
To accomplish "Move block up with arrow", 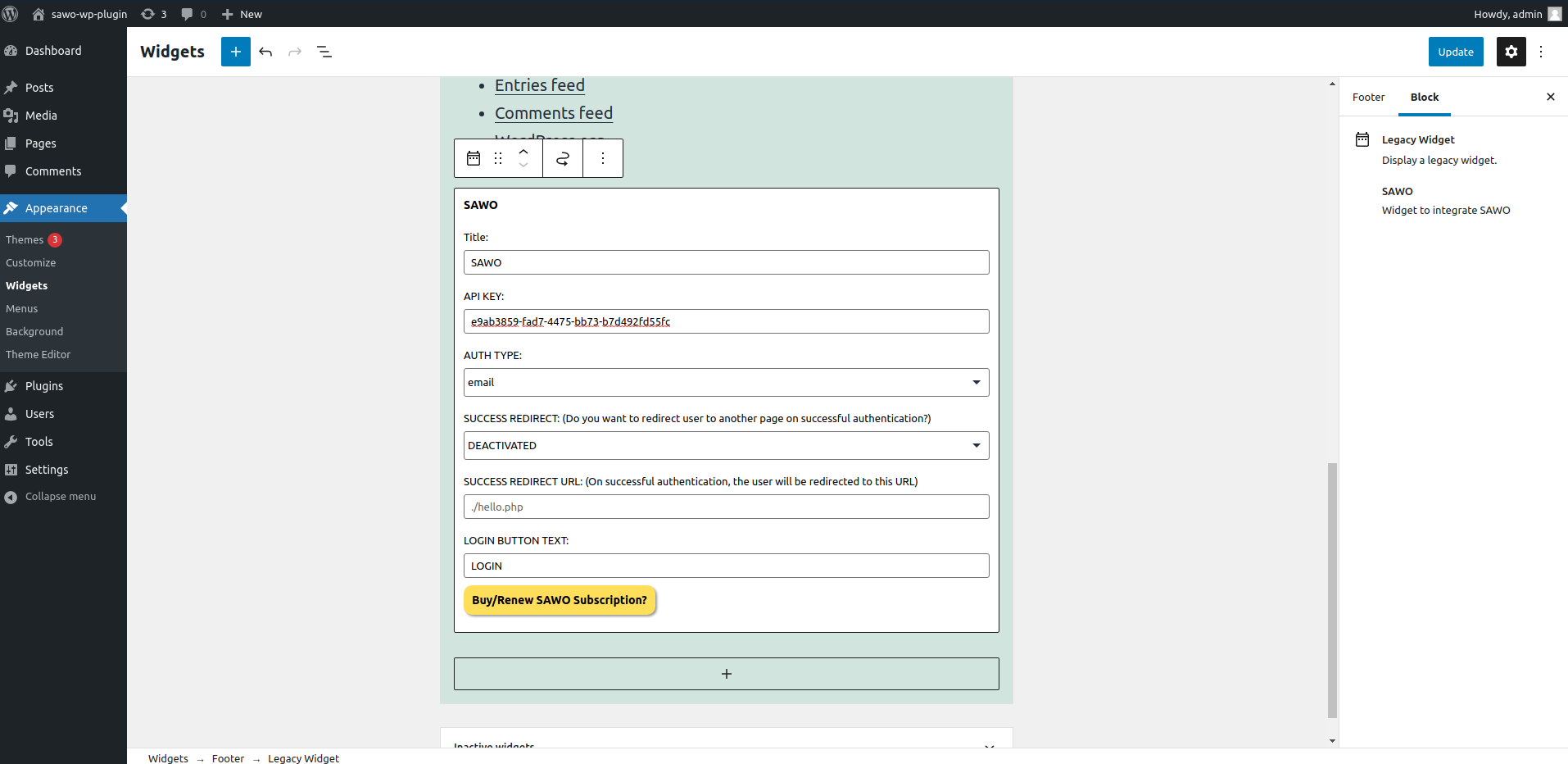I will [523, 151].
